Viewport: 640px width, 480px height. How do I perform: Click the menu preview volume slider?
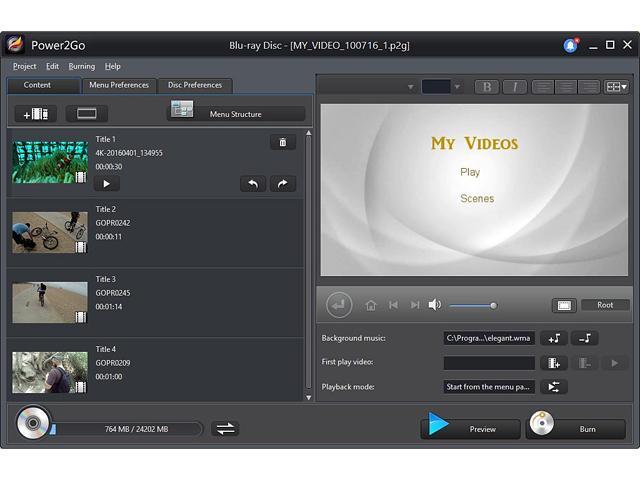click(x=472, y=305)
